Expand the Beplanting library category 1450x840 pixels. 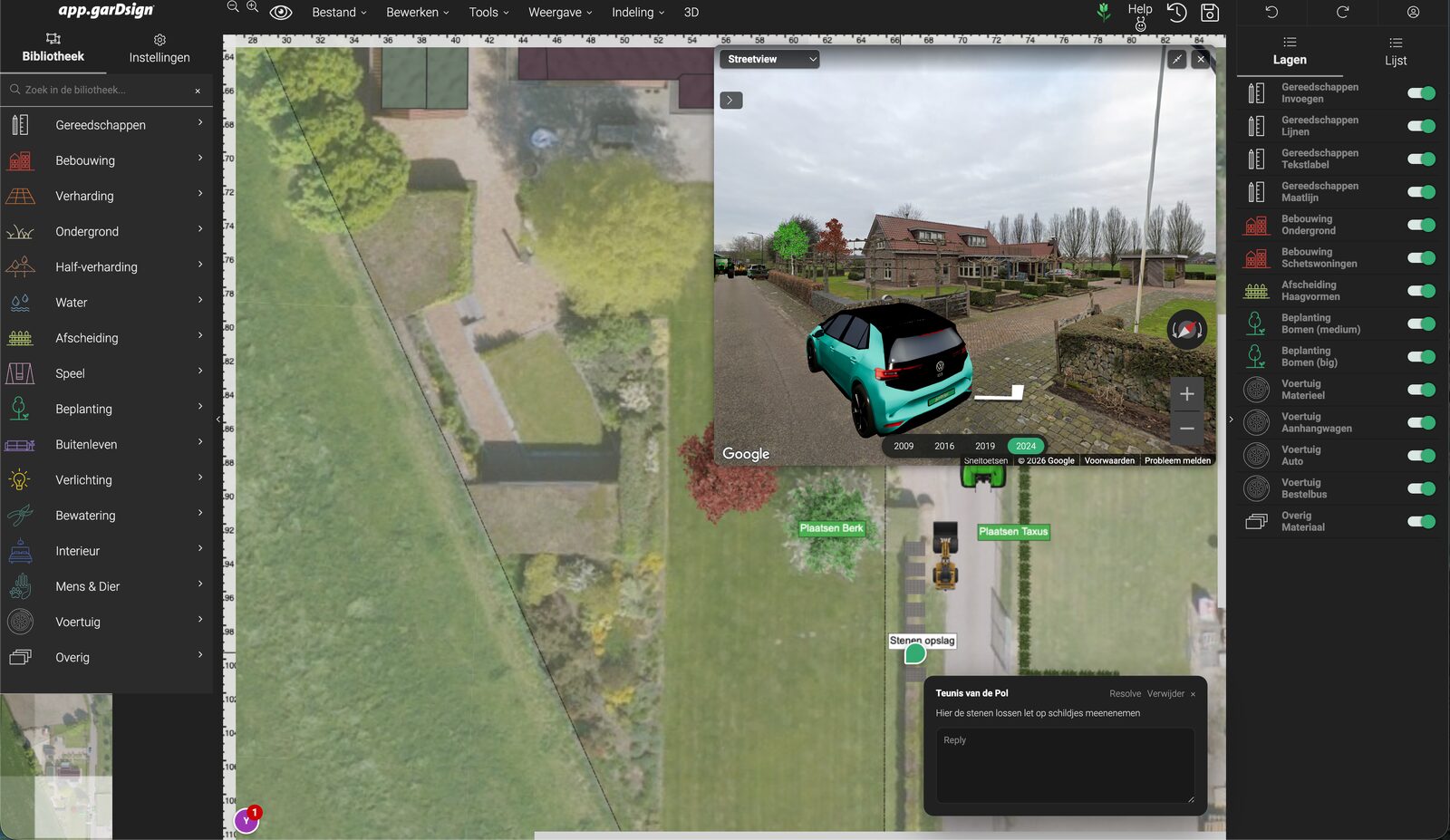tap(106, 409)
